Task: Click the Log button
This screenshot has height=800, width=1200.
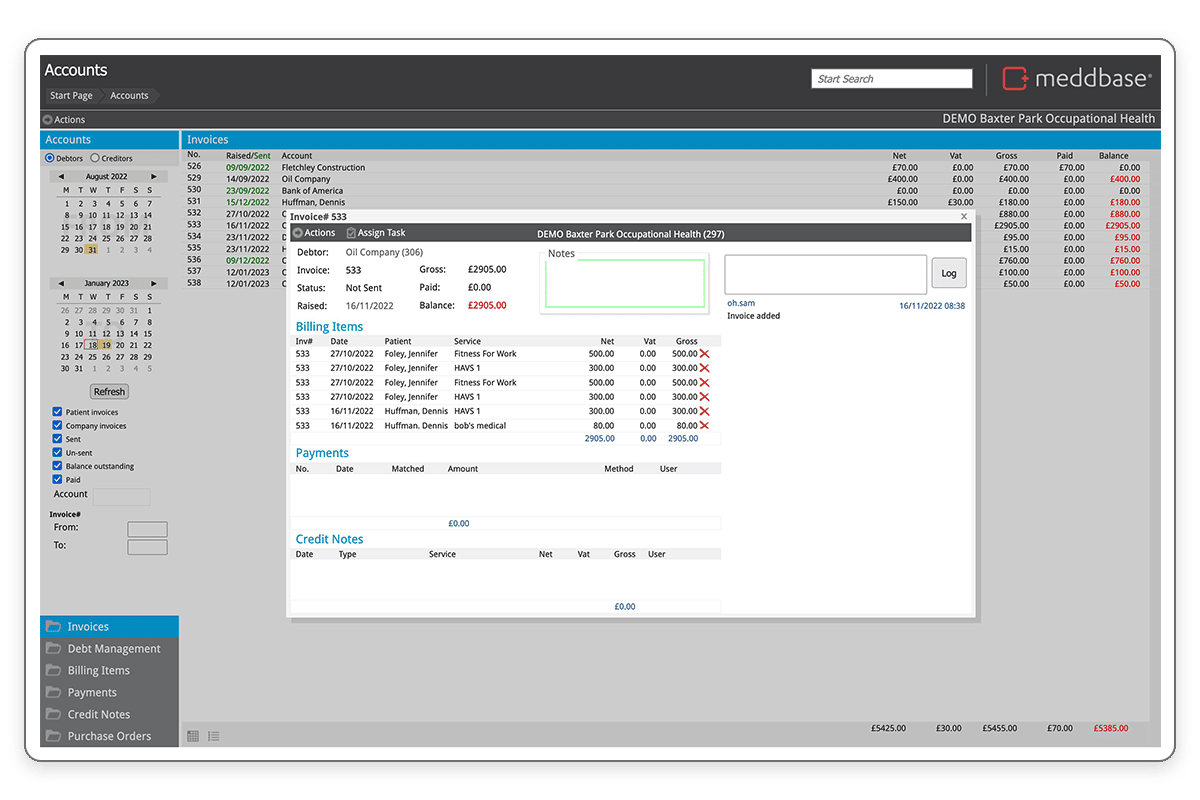Action: click(949, 273)
